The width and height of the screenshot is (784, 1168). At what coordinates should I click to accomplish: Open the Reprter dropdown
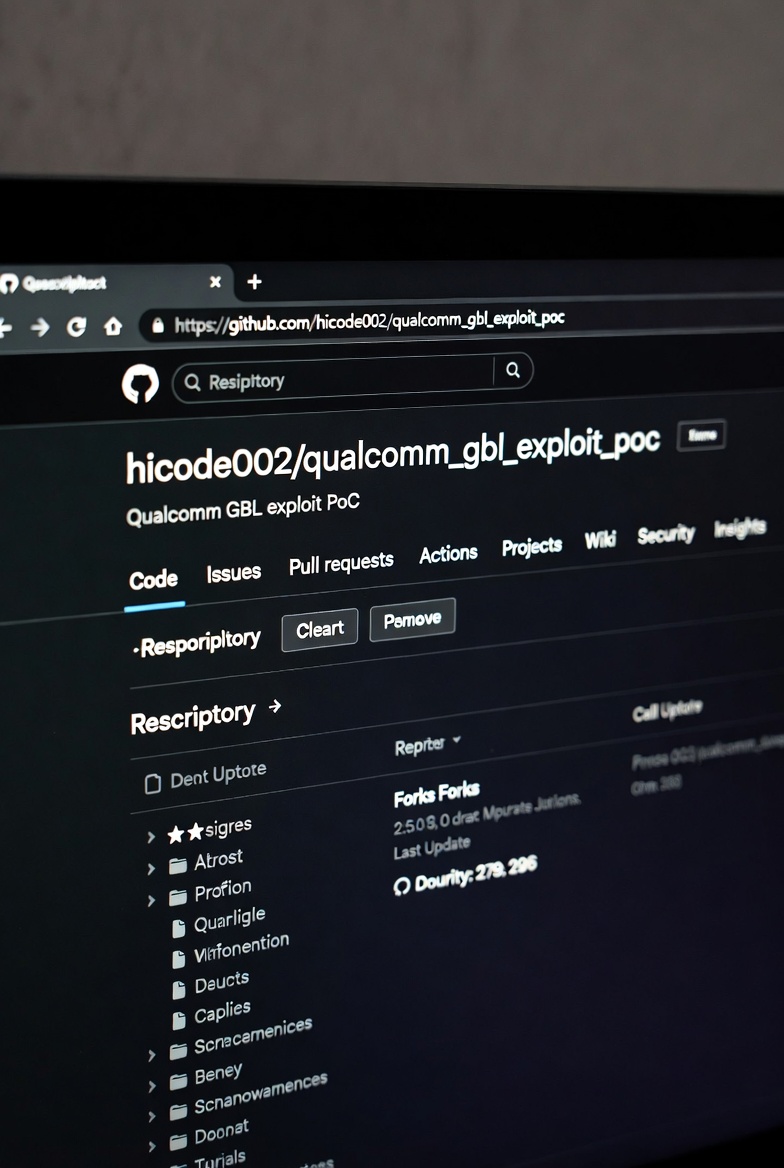[x=428, y=744]
